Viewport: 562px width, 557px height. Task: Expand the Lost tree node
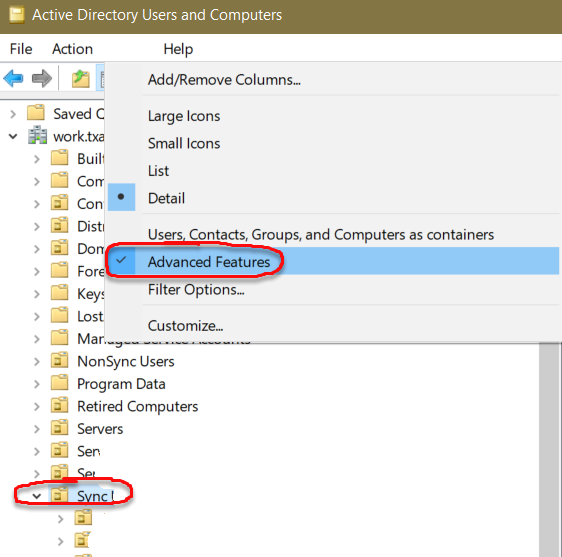tap(37, 317)
